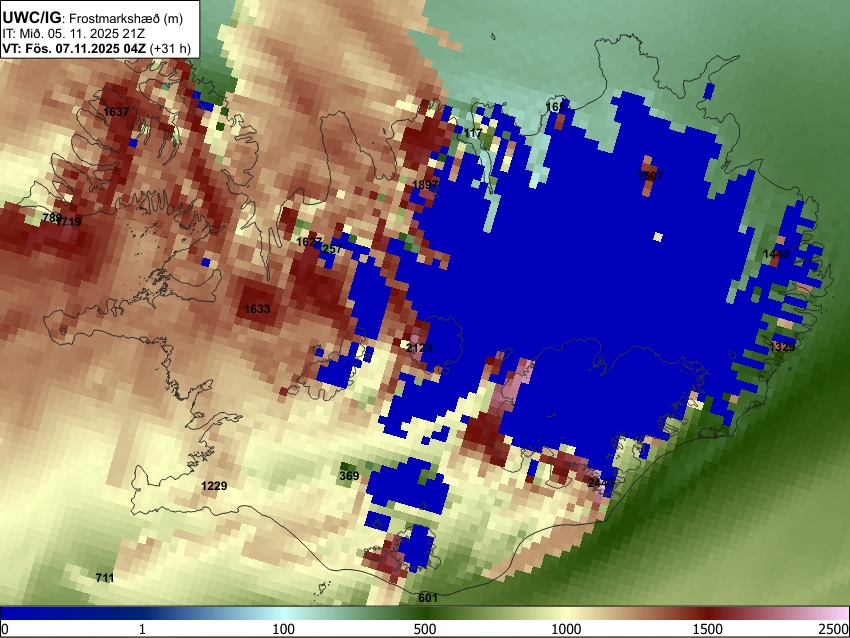Click the map value 1897
The width and height of the screenshot is (850, 638).
point(425,185)
